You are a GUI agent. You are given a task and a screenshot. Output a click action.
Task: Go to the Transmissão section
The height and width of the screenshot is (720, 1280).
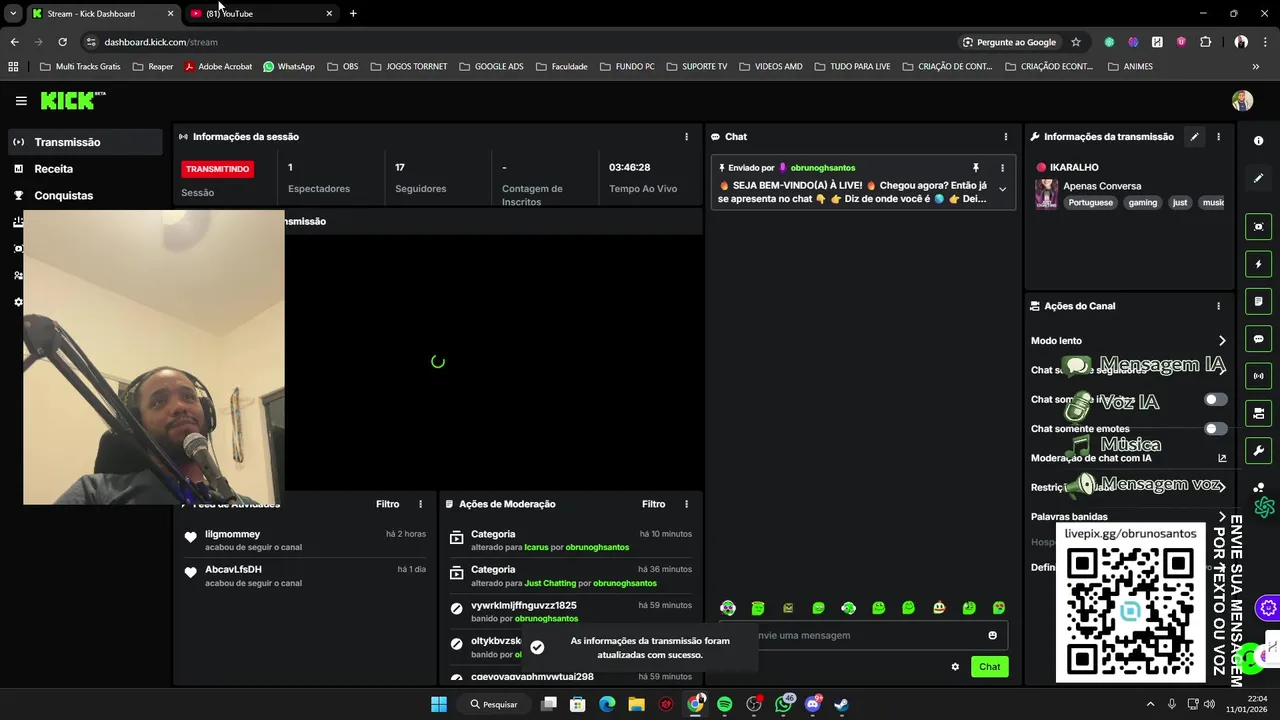[86, 142]
